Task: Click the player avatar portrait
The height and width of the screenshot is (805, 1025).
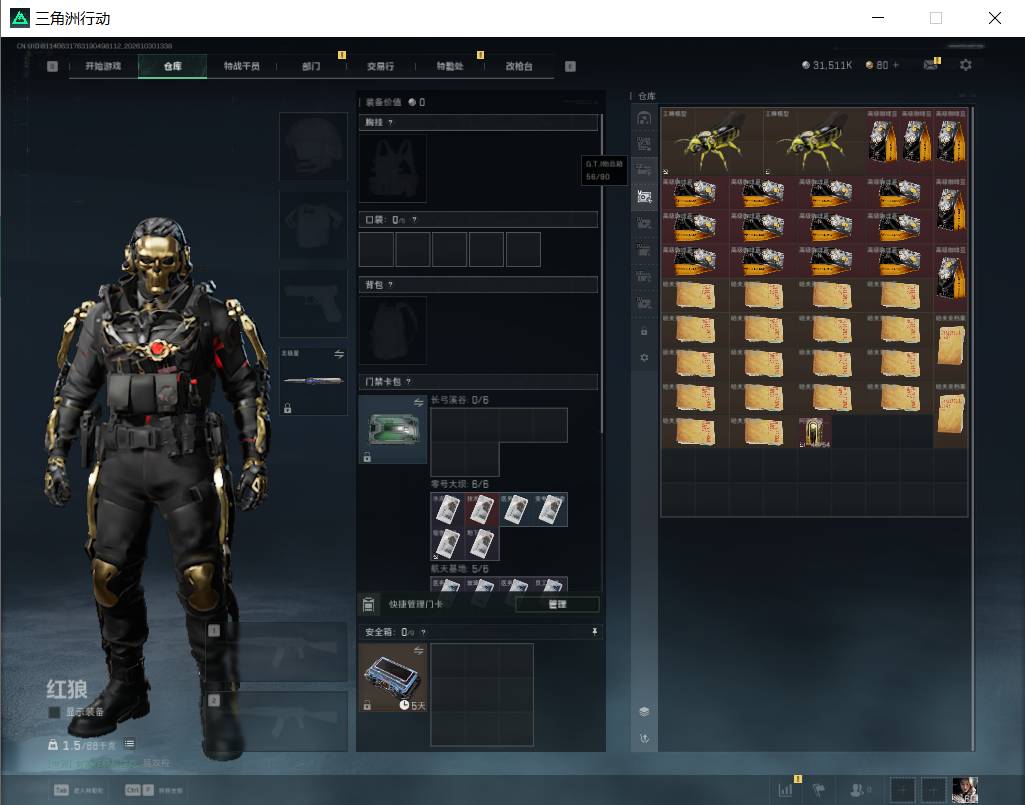Action: point(965,789)
